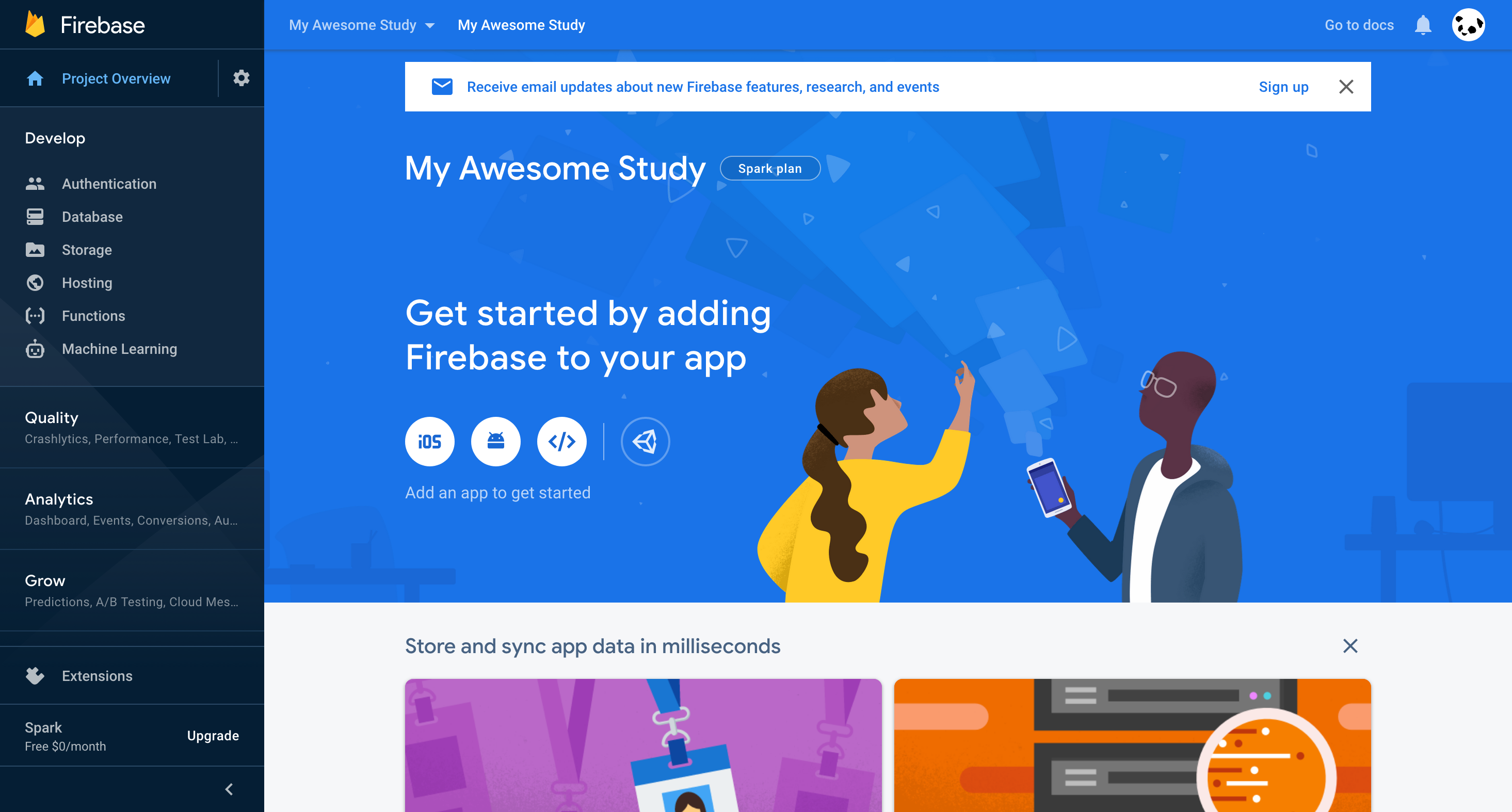
Task: Select the Functions icon in sidebar
Action: pyautogui.click(x=35, y=316)
